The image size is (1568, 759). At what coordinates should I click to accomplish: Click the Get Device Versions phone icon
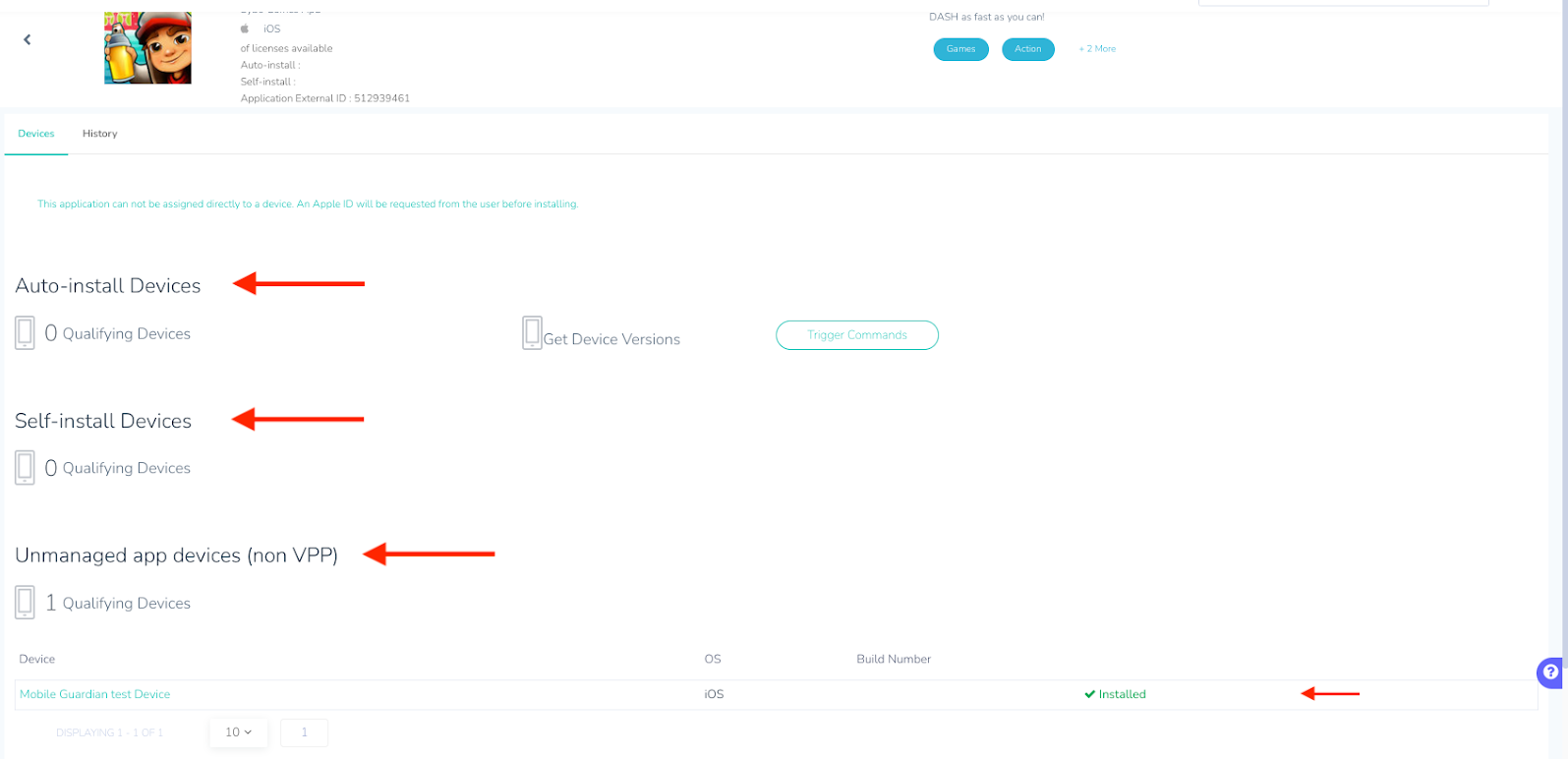[532, 333]
